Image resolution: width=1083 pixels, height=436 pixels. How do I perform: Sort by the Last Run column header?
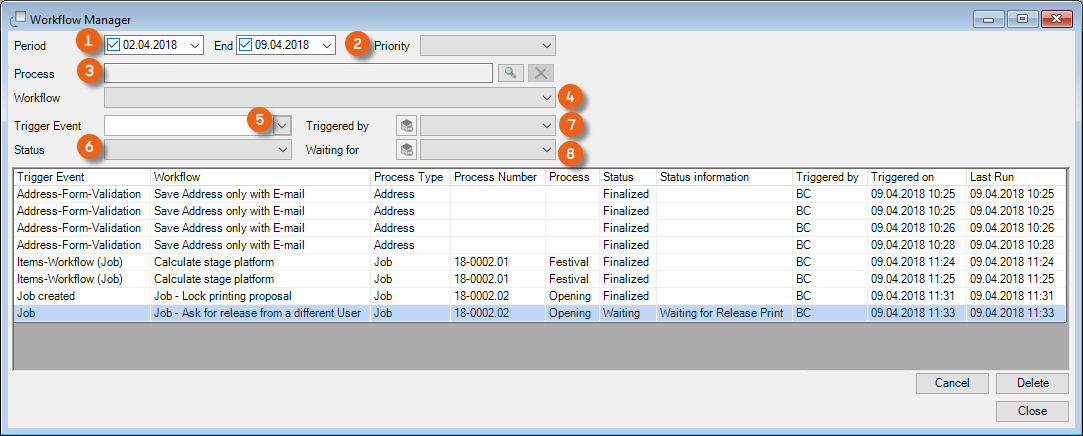(x=1014, y=177)
